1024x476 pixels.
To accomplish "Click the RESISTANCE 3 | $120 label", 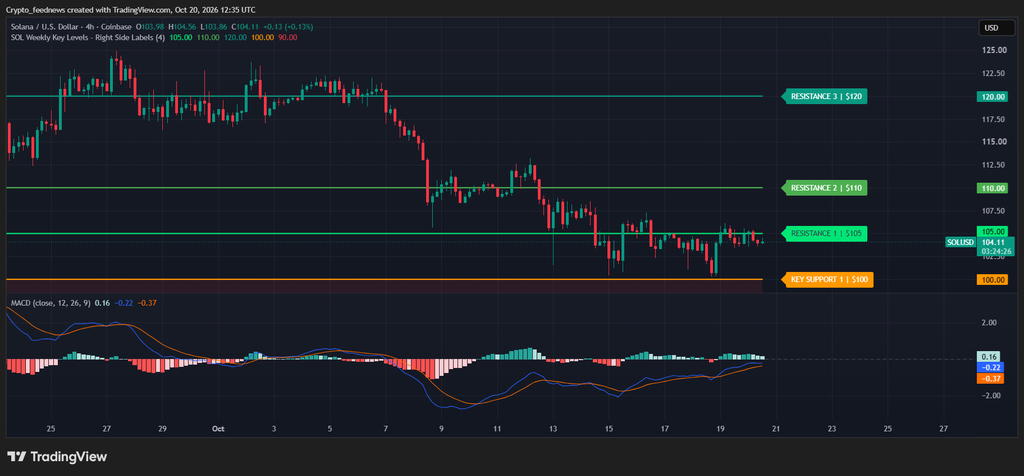I will click(825, 97).
